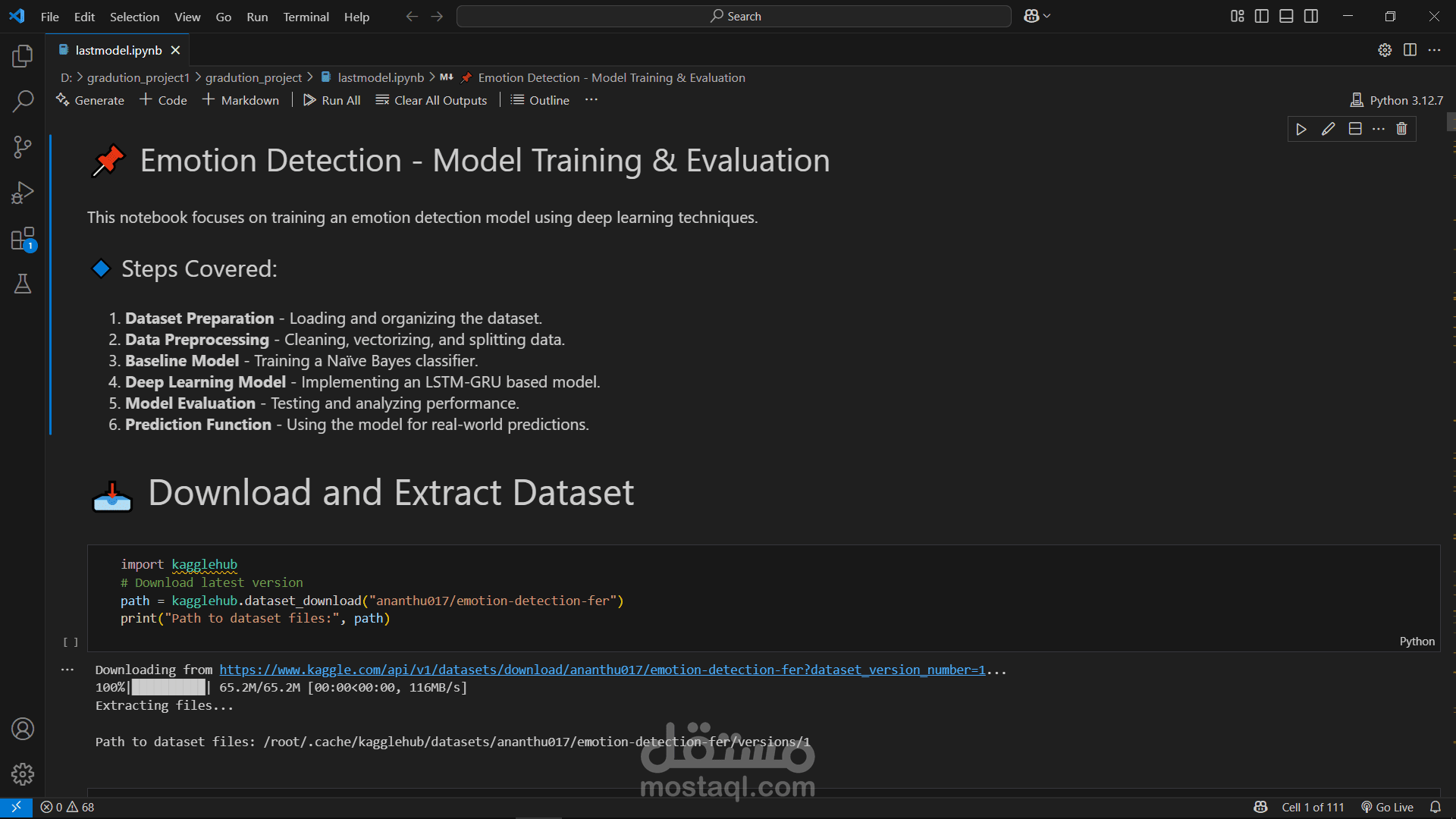Open the Explorer view in activity bar
The width and height of the screenshot is (1456, 819).
[23, 56]
